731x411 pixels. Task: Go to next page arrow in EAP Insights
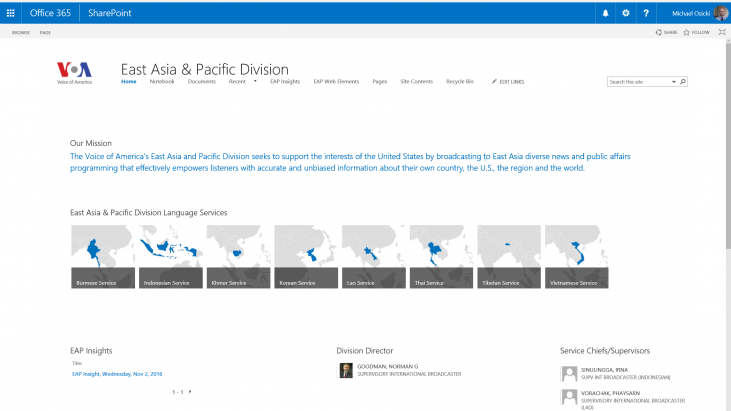point(190,392)
